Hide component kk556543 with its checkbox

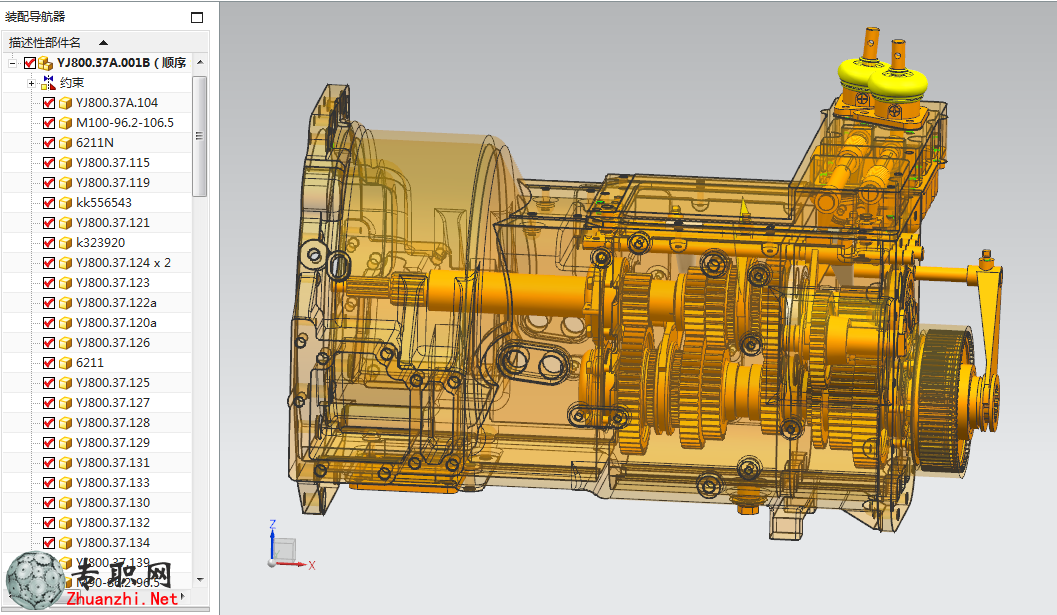click(x=49, y=203)
